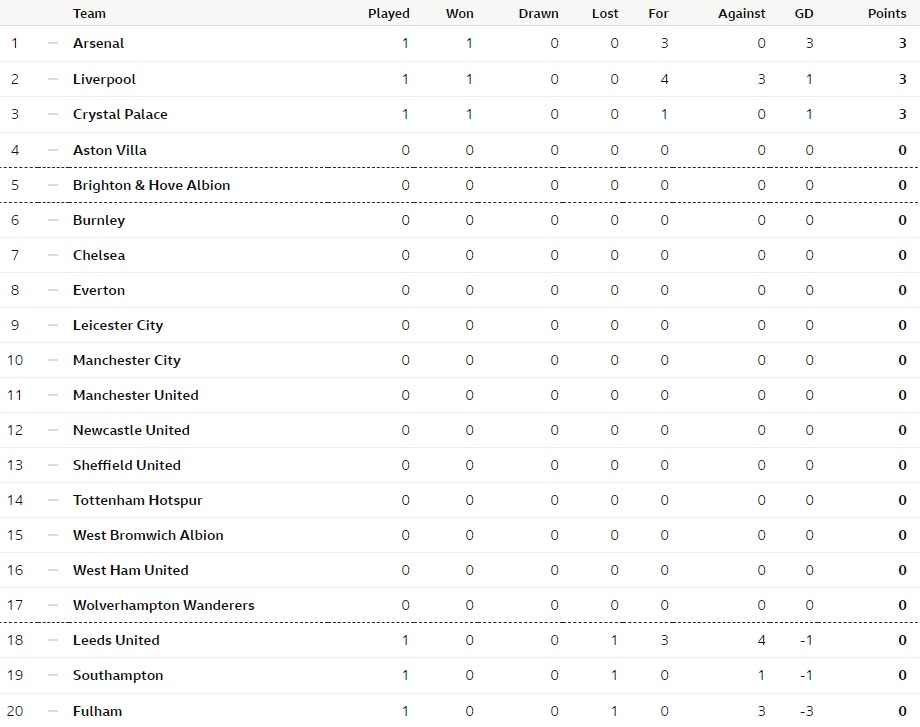The width and height of the screenshot is (920, 727).
Task: Click the movement indicator beside Southampton
Action: tap(53, 675)
